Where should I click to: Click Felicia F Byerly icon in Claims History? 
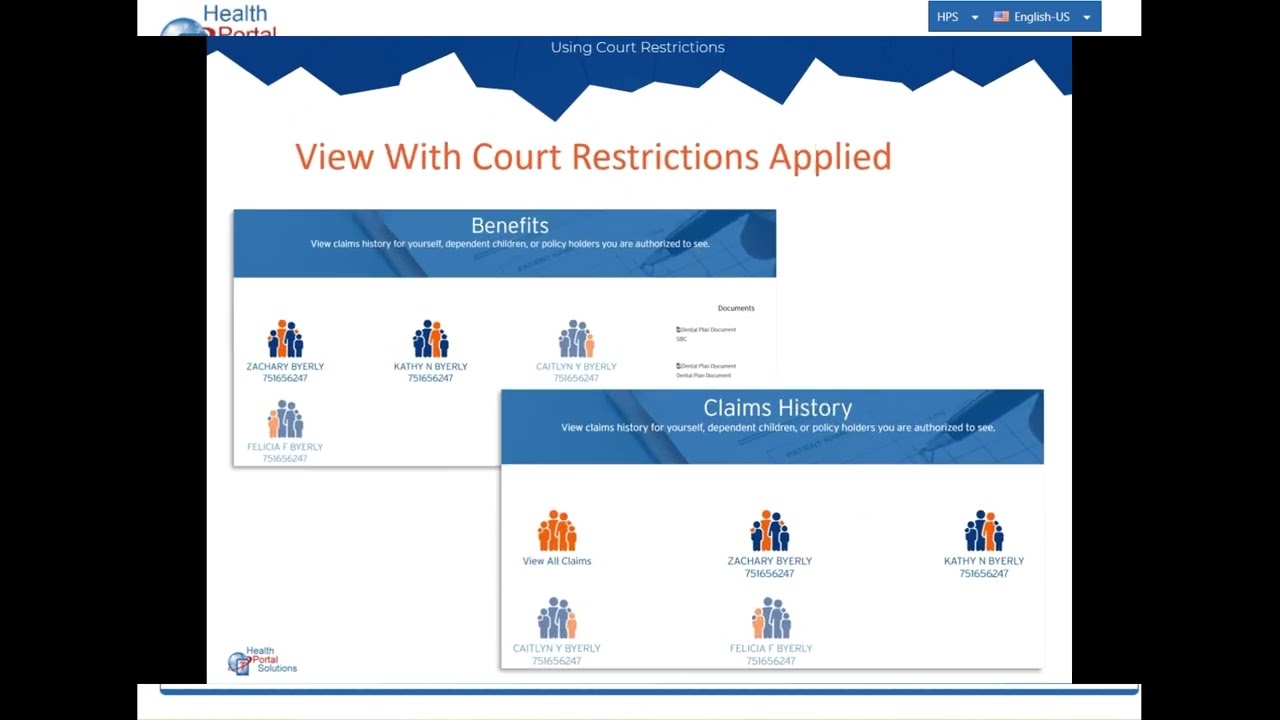point(771,618)
